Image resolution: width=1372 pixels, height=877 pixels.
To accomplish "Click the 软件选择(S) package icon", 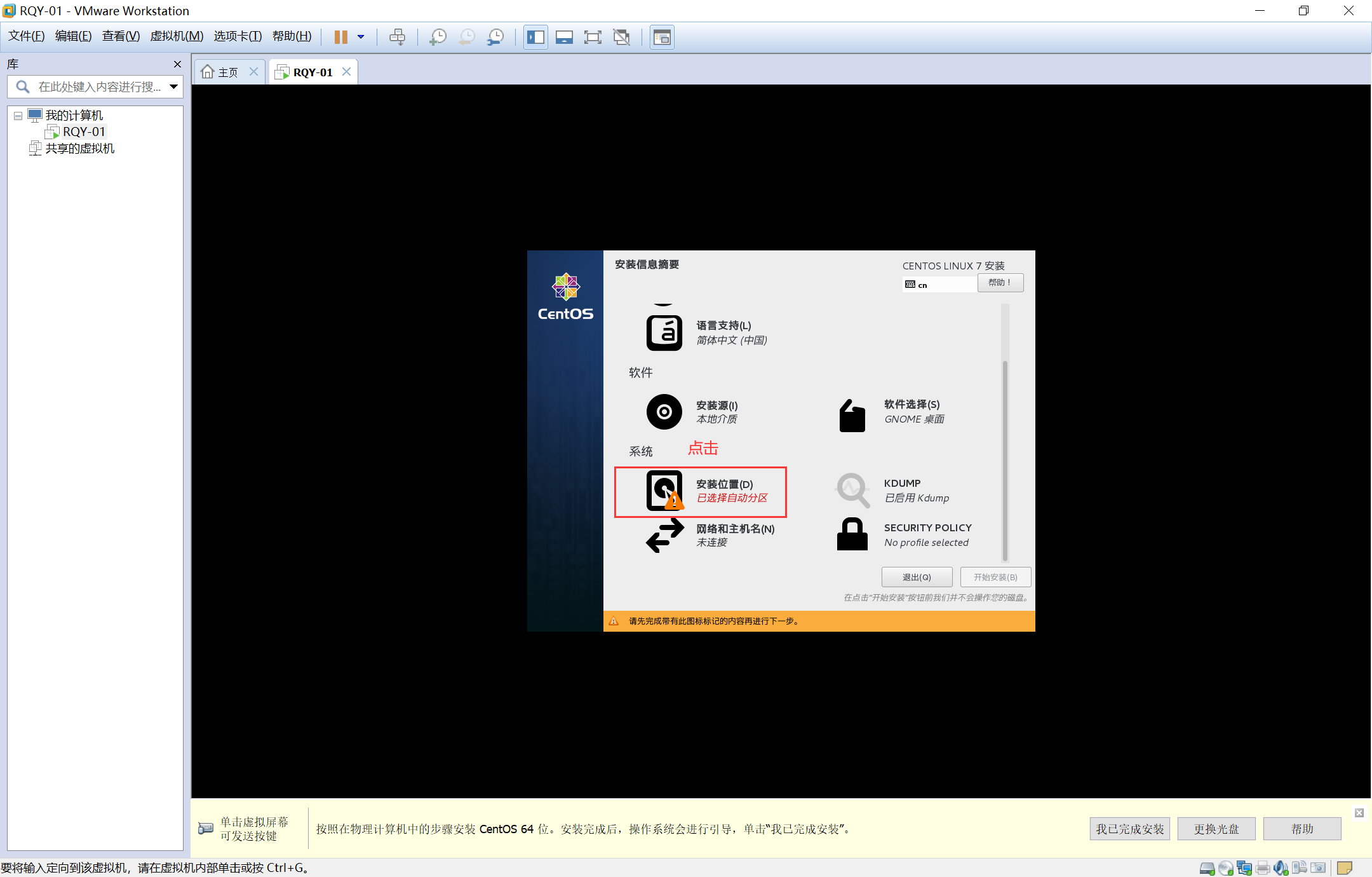I will click(x=852, y=416).
